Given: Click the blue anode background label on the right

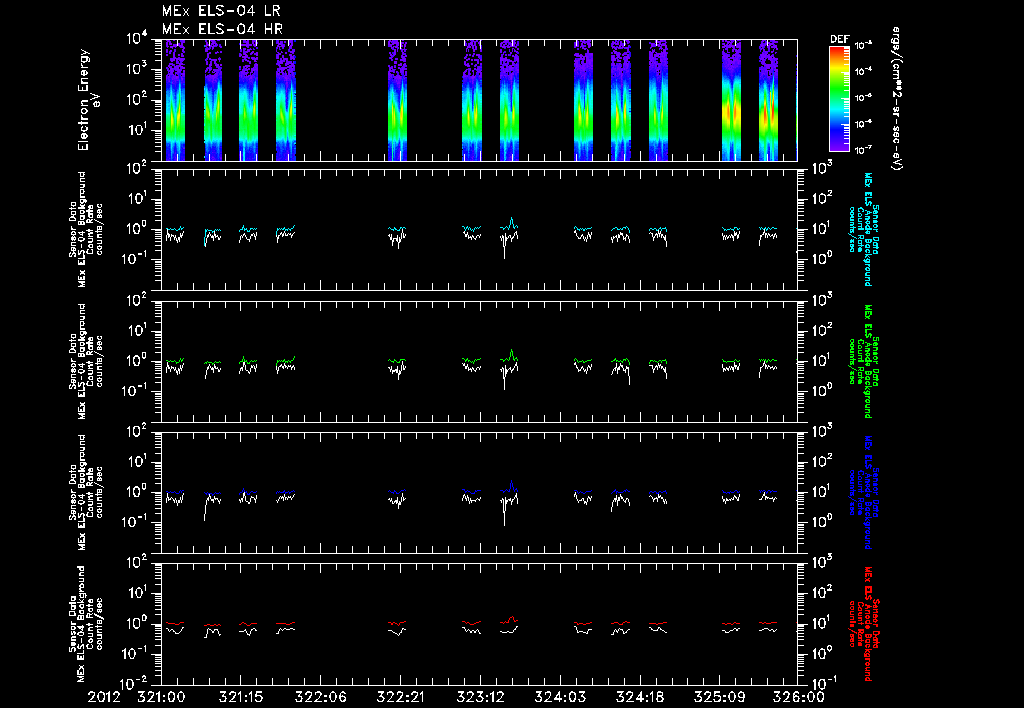Looking at the screenshot, I should (863, 492).
